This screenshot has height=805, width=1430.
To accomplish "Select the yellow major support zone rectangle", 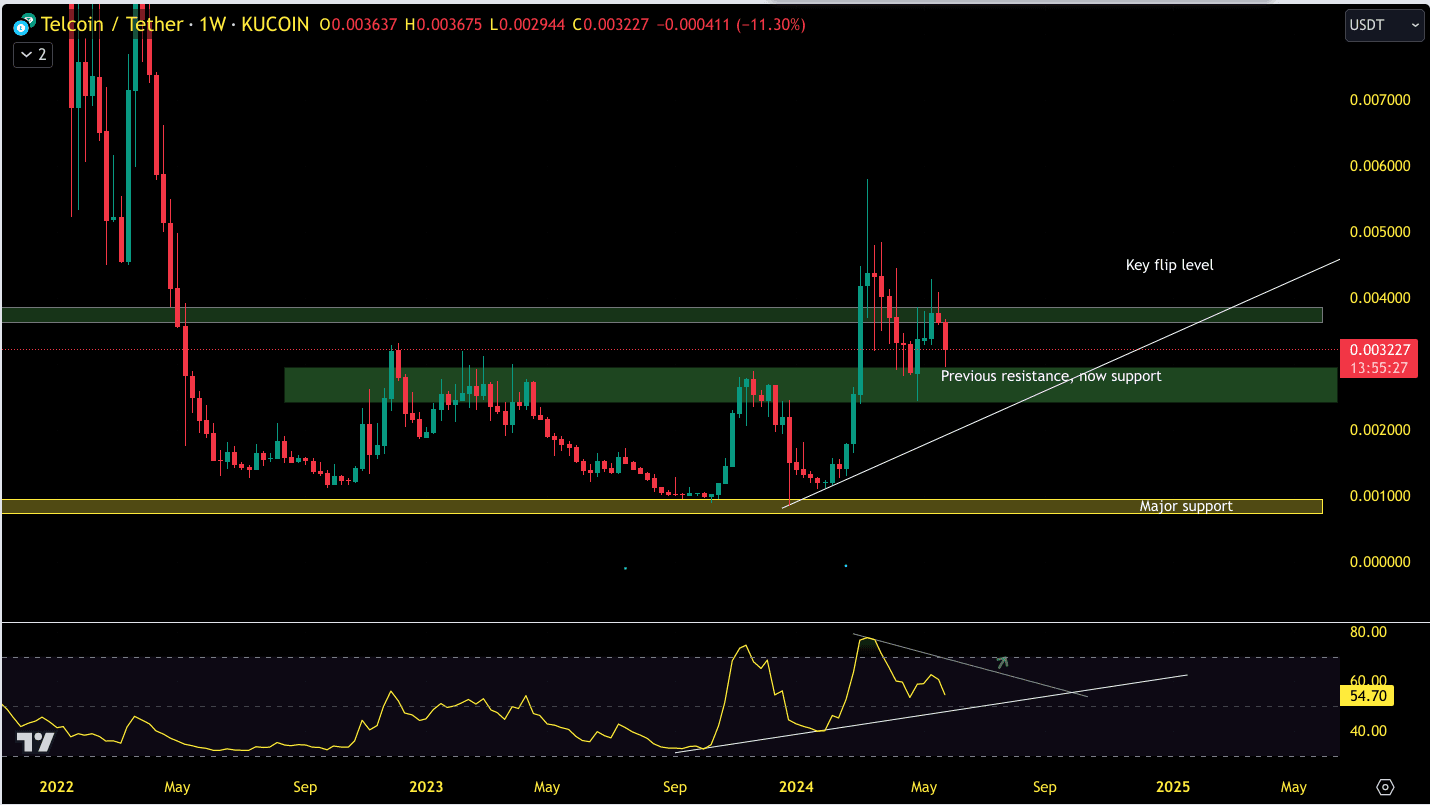I will (x=661, y=506).
